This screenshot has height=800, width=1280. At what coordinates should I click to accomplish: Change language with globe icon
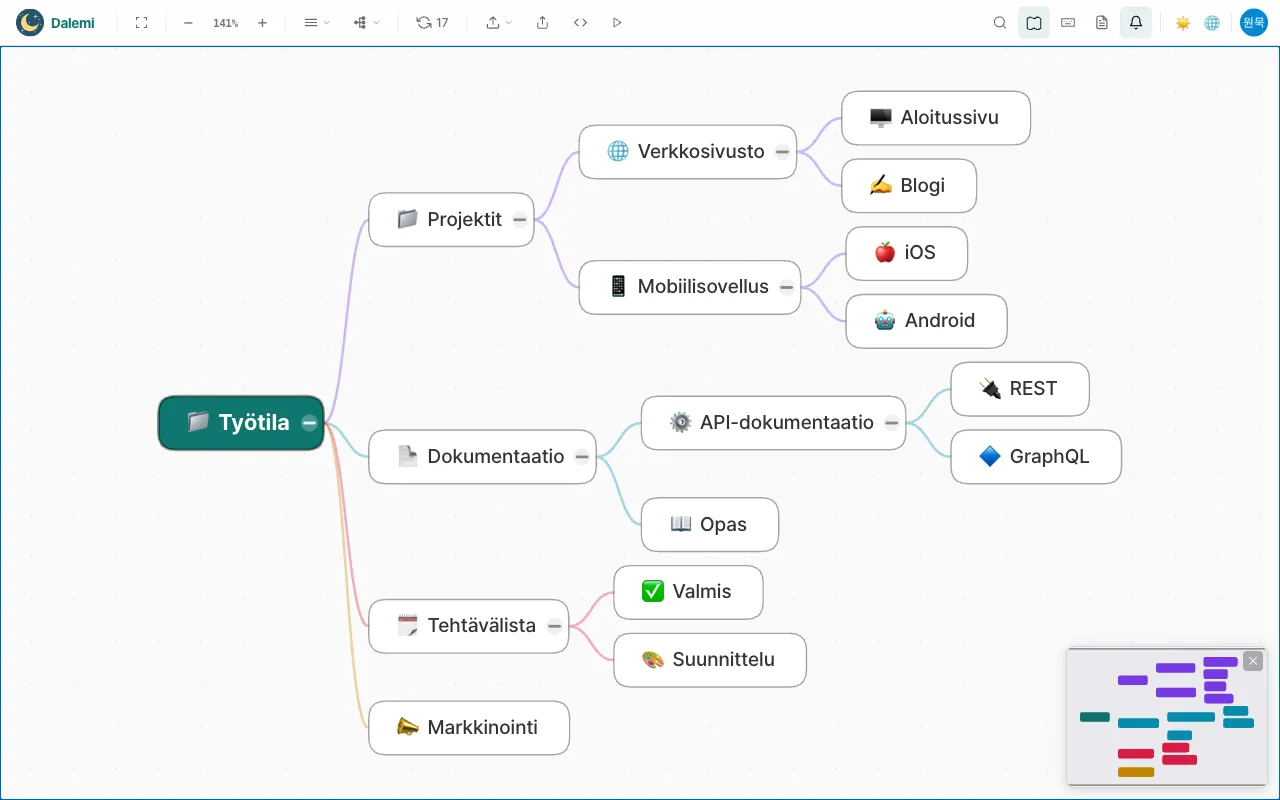tap(1212, 22)
